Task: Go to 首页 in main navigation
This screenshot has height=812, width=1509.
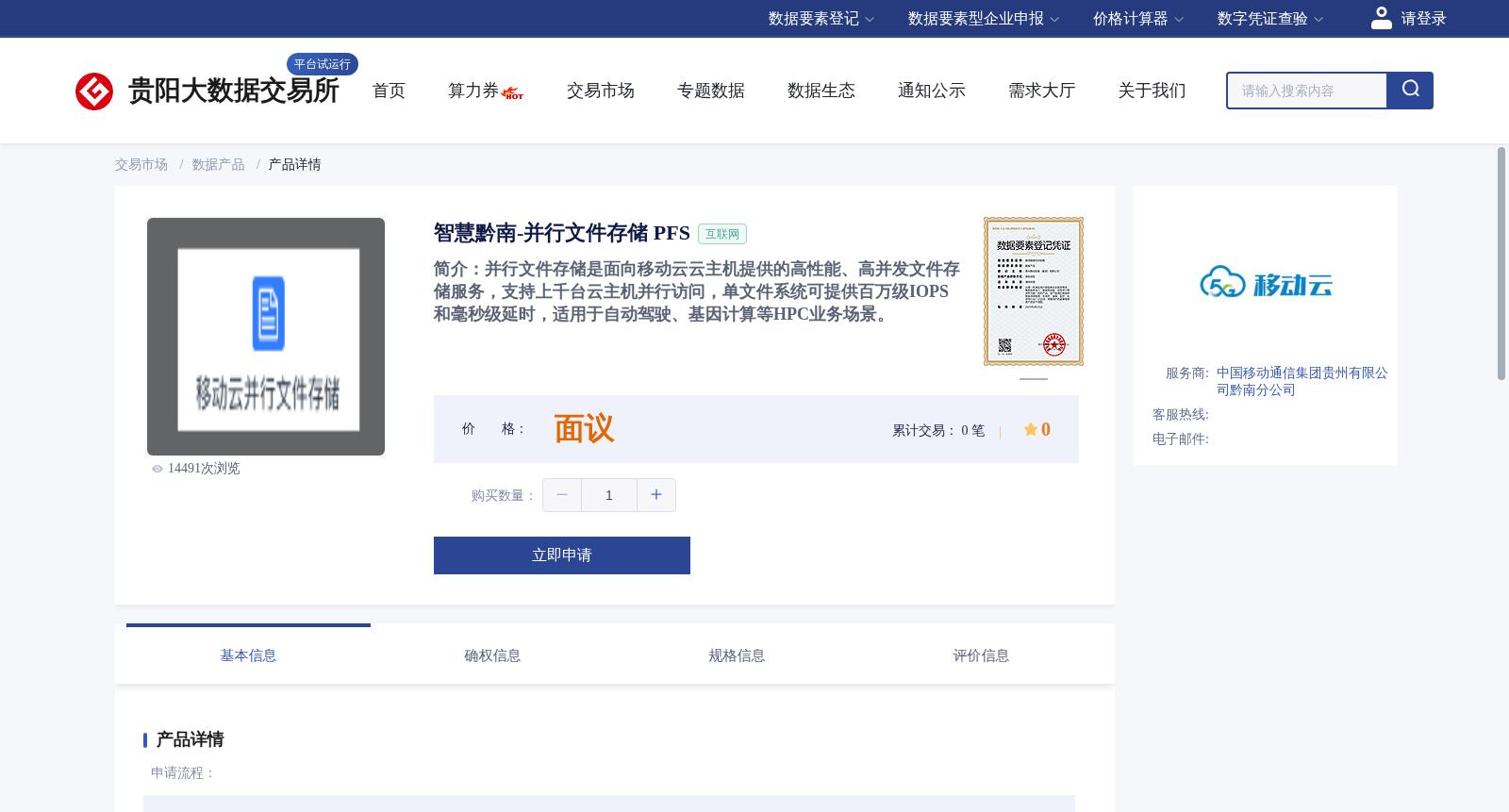Action: [389, 91]
